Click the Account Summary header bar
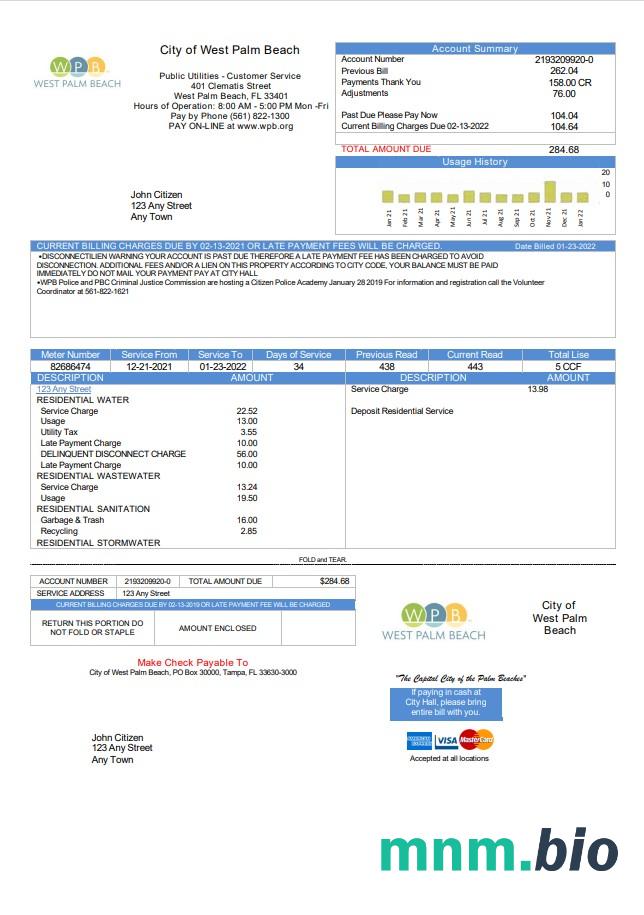644x915 pixels. pos(474,48)
